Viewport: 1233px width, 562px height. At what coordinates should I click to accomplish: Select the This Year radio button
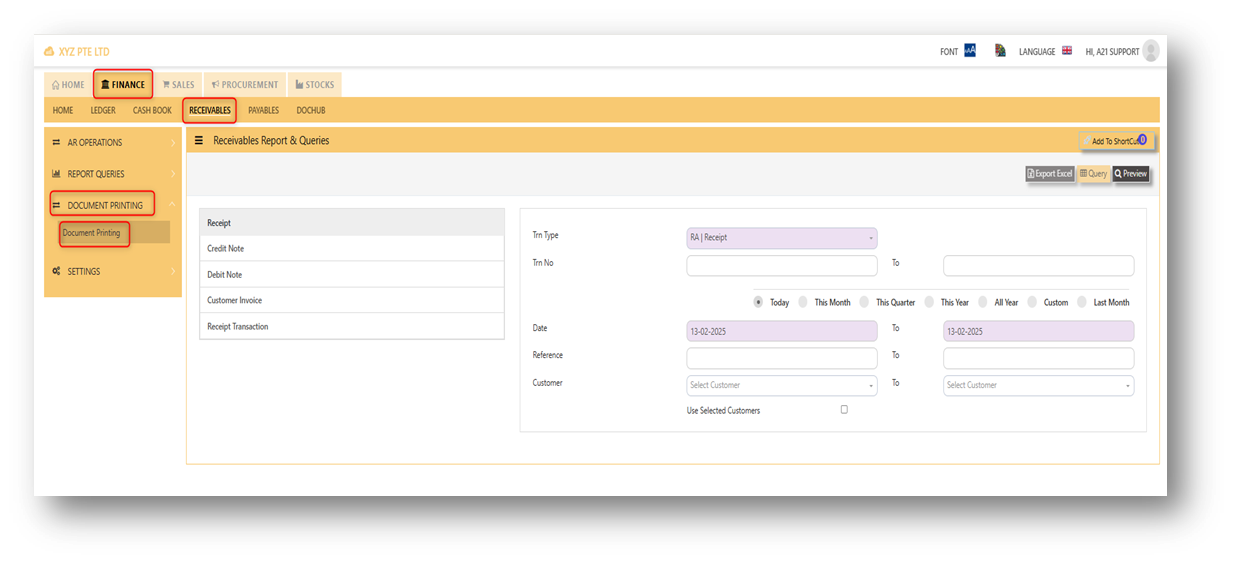(x=929, y=302)
